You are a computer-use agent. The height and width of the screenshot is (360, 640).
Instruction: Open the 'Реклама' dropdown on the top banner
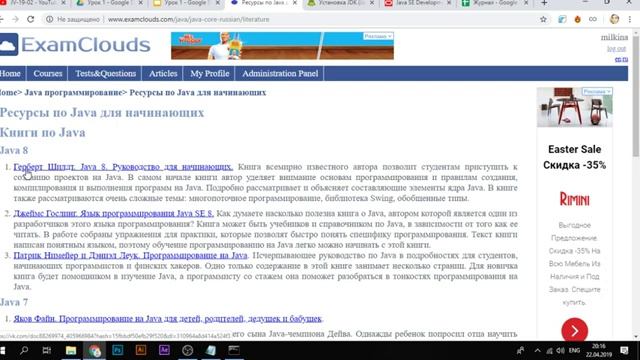(x=378, y=36)
